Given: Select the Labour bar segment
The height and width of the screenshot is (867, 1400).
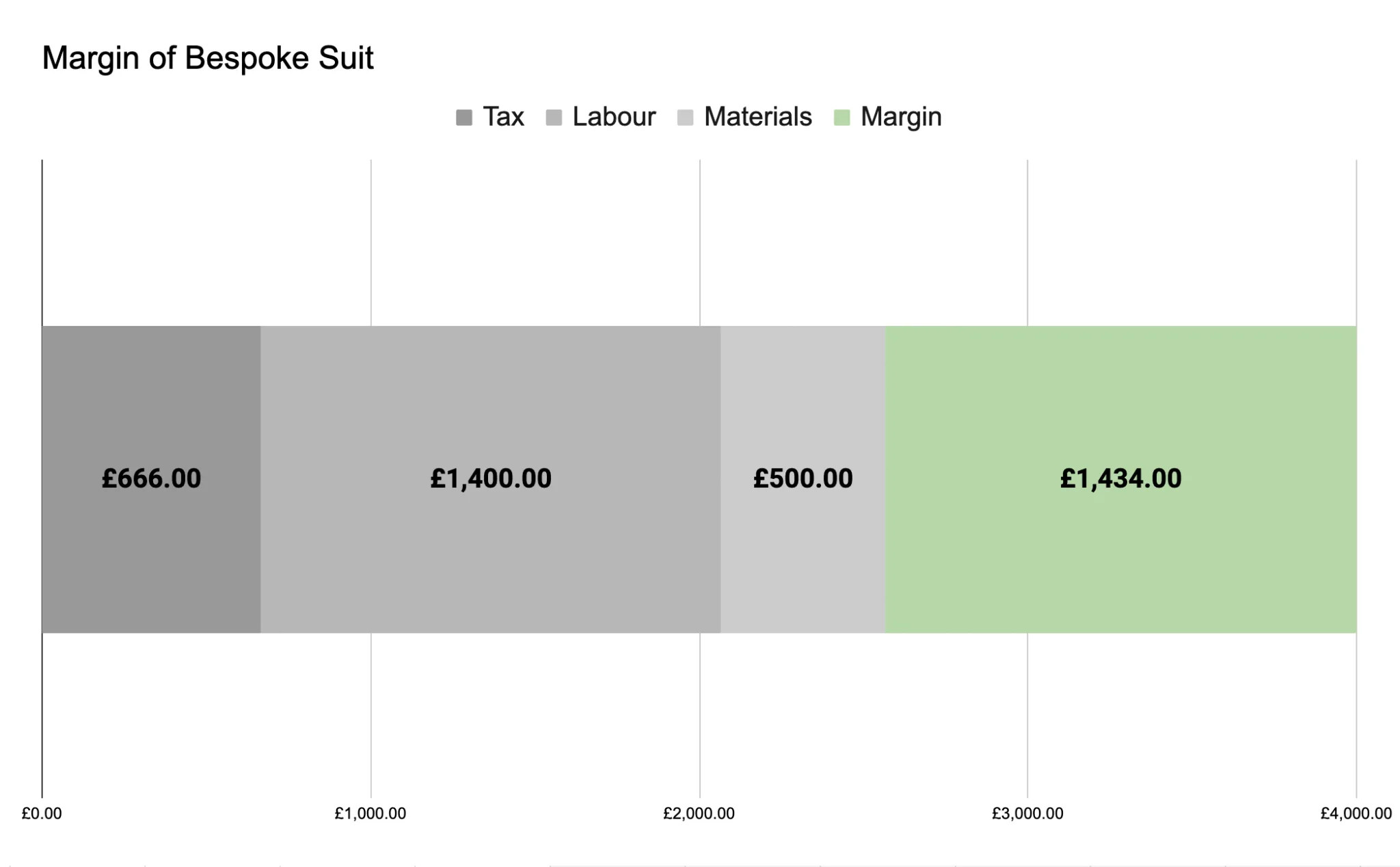Looking at the screenshot, I should pyautogui.click(x=490, y=479).
